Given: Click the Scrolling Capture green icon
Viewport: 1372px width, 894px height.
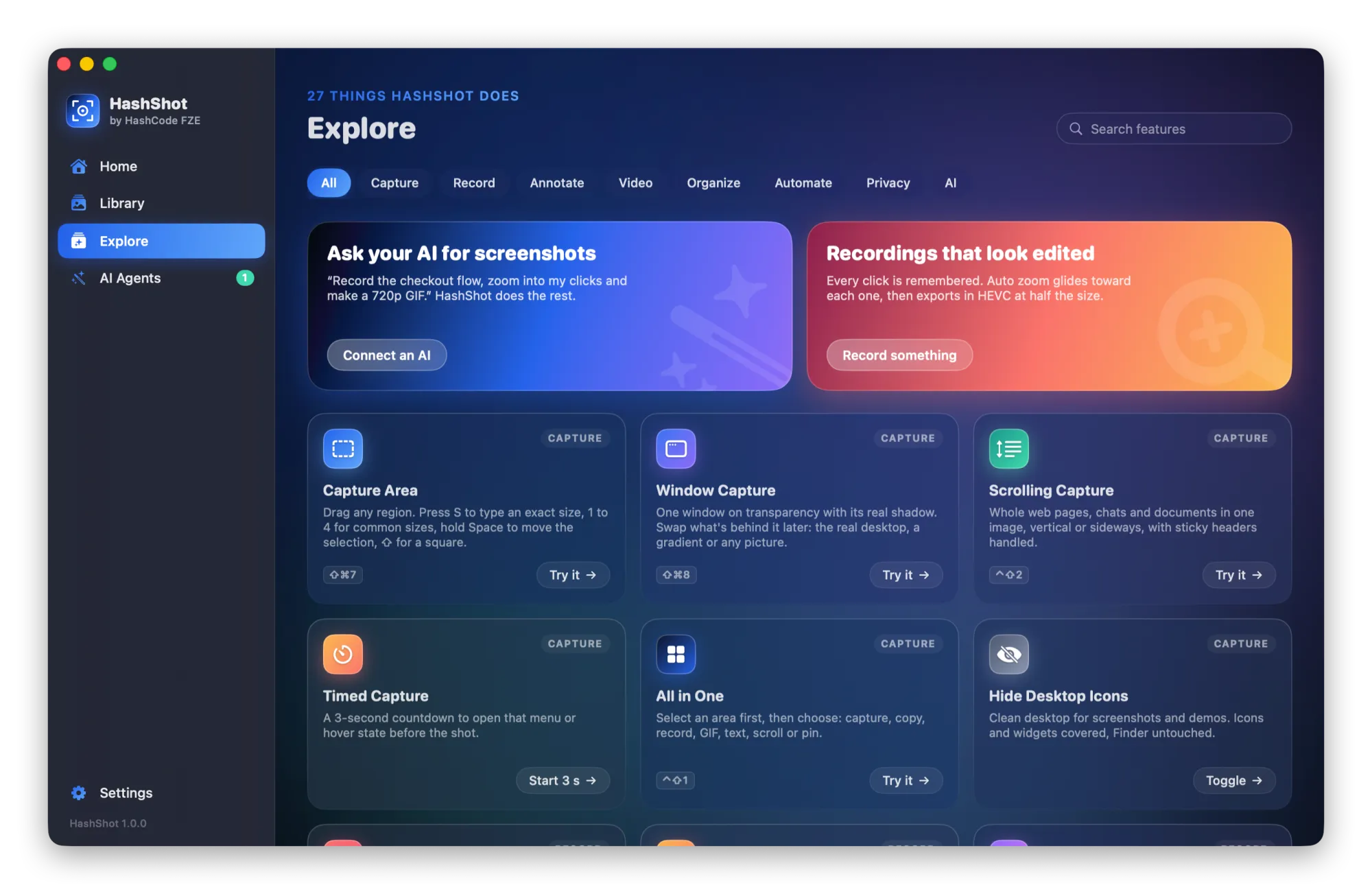Looking at the screenshot, I should pyautogui.click(x=1008, y=449).
